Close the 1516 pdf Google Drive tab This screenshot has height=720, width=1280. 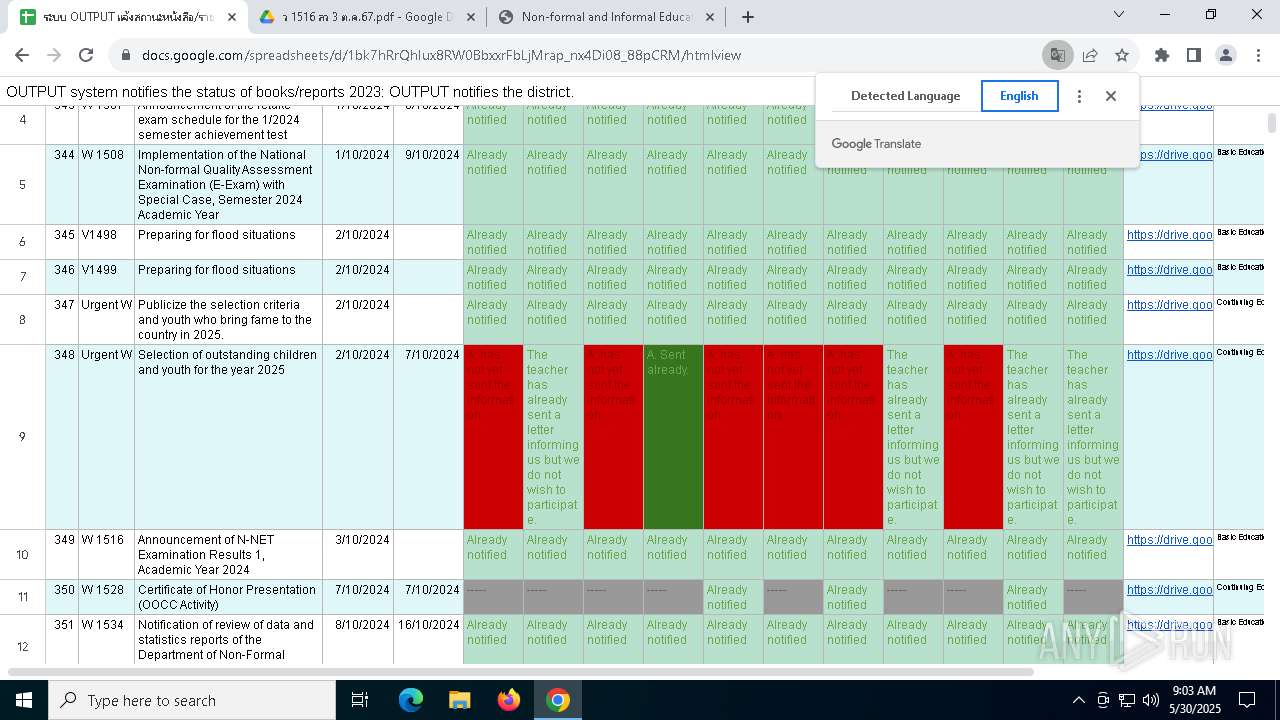470,17
